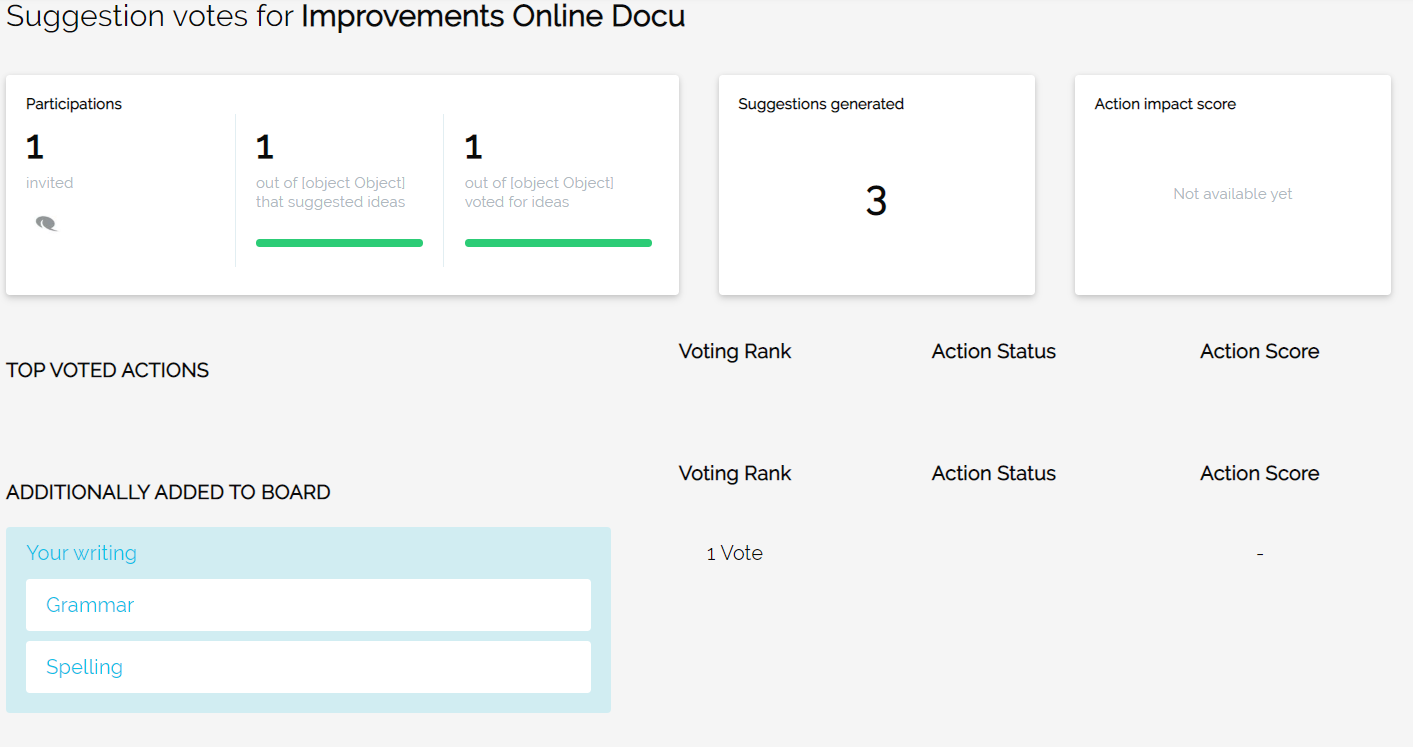Click the 'that suggested ideas' caption
The image size is (1413, 747).
[331, 202]
